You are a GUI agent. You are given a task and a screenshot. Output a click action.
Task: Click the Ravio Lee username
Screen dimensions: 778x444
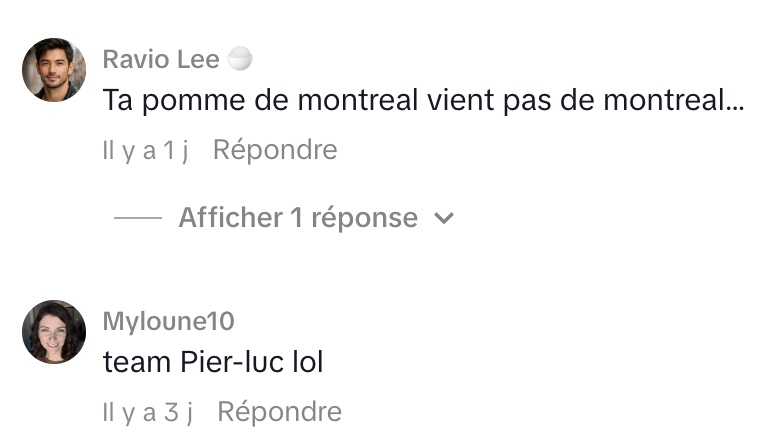(x=161, y=59)
